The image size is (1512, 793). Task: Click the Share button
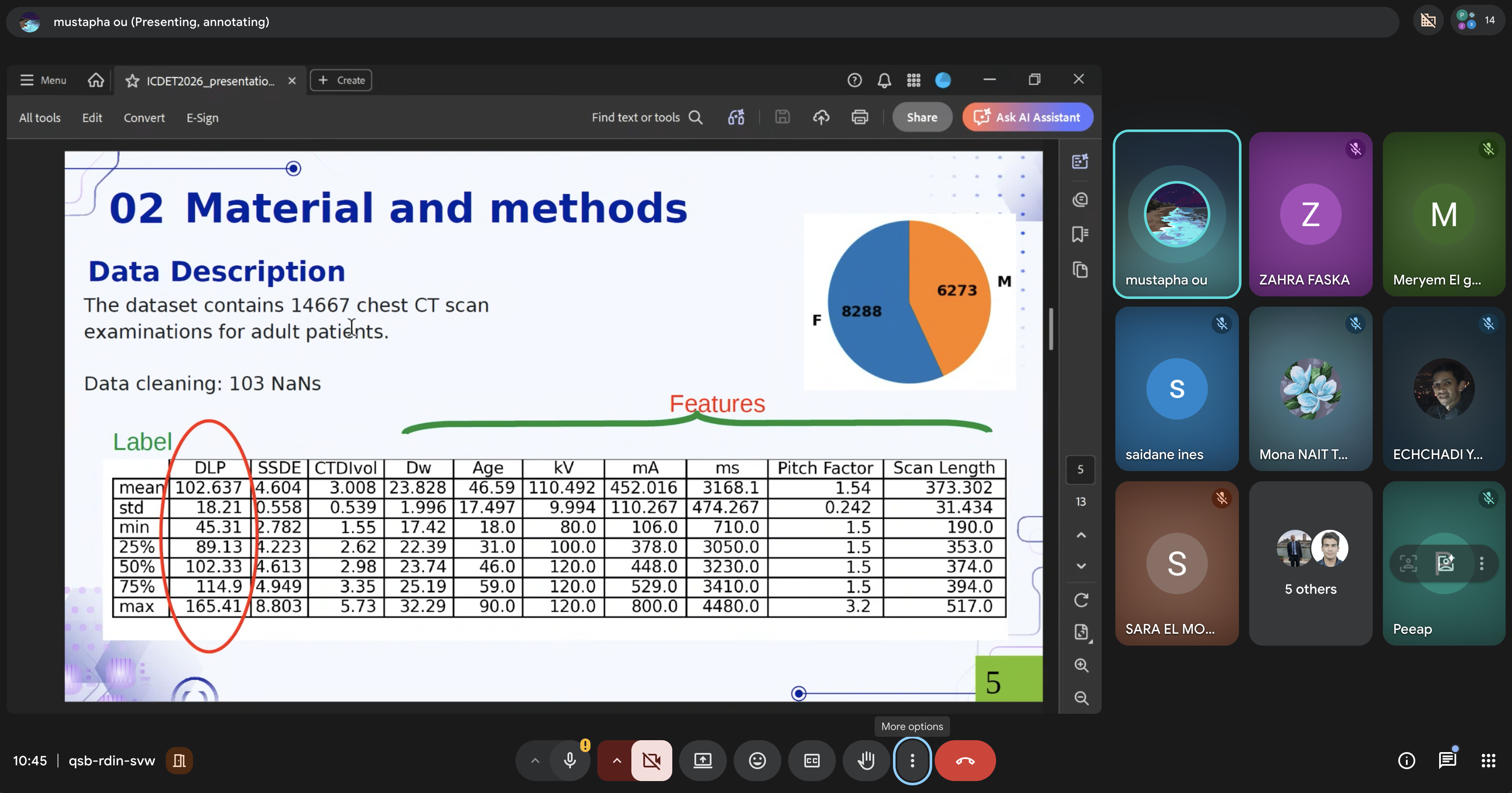(x=922, y=117)
